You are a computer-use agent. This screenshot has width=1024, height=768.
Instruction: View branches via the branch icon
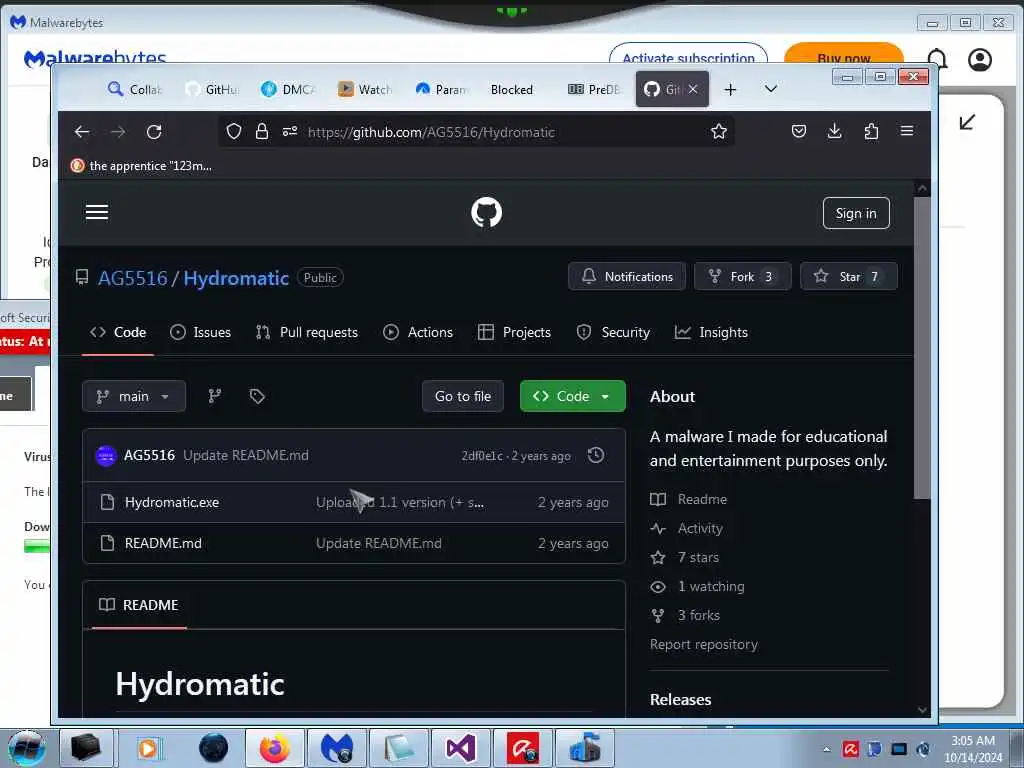215,396
